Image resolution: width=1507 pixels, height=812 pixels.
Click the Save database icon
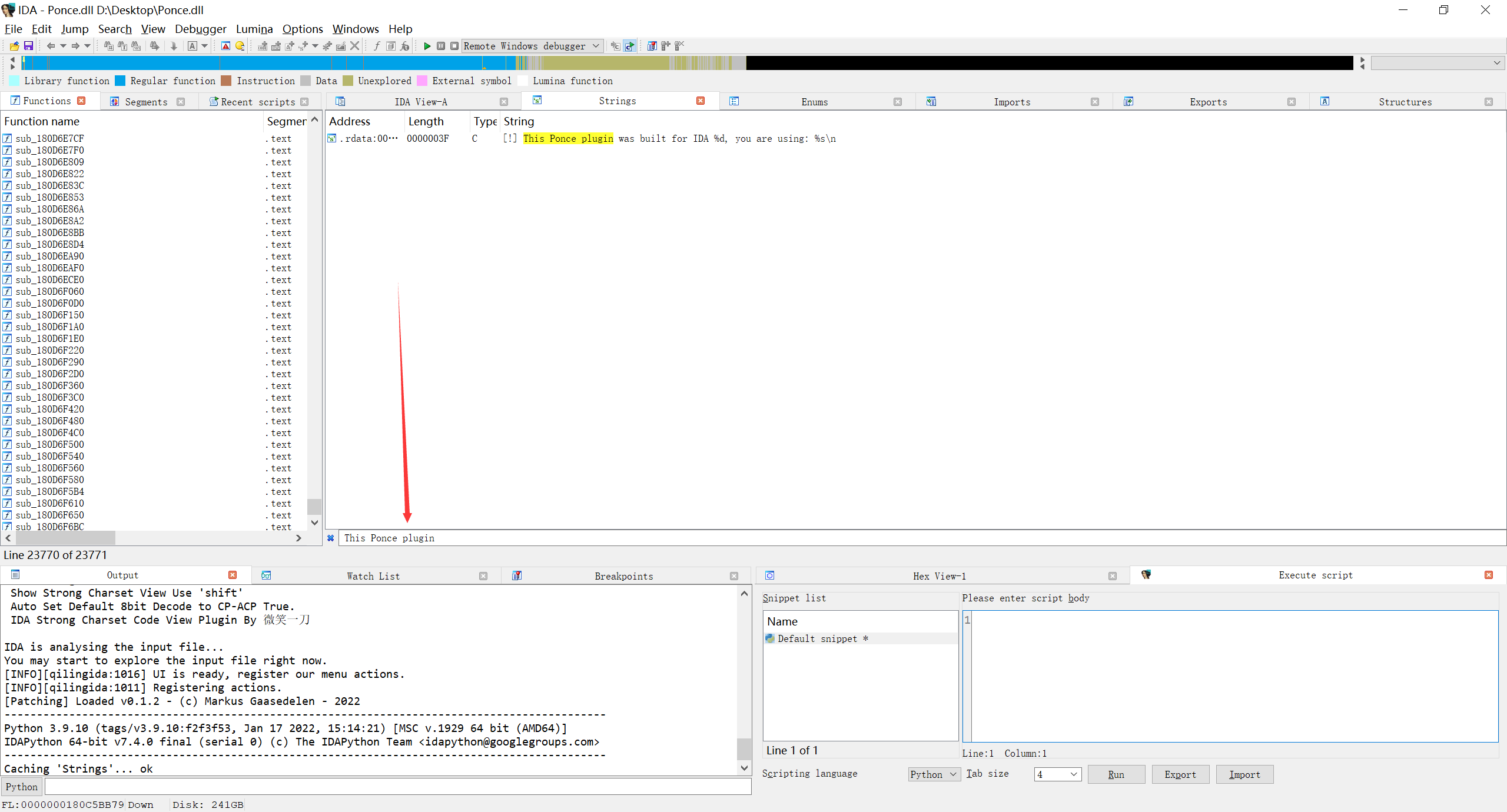click(x=28, y=46)
